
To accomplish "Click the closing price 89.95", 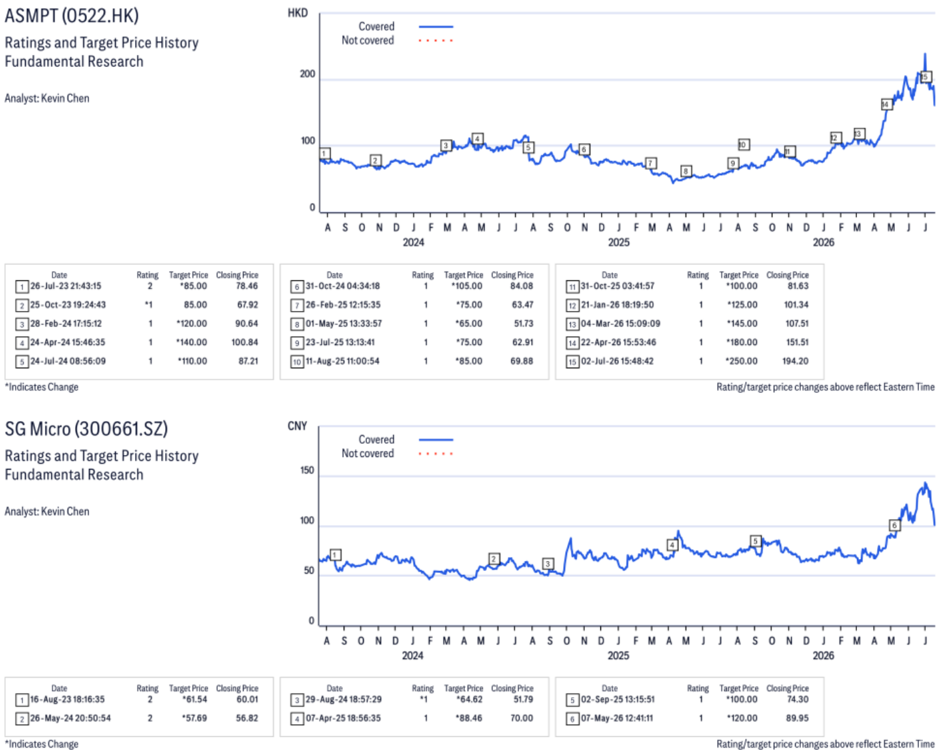I will (x=797, y=718).
